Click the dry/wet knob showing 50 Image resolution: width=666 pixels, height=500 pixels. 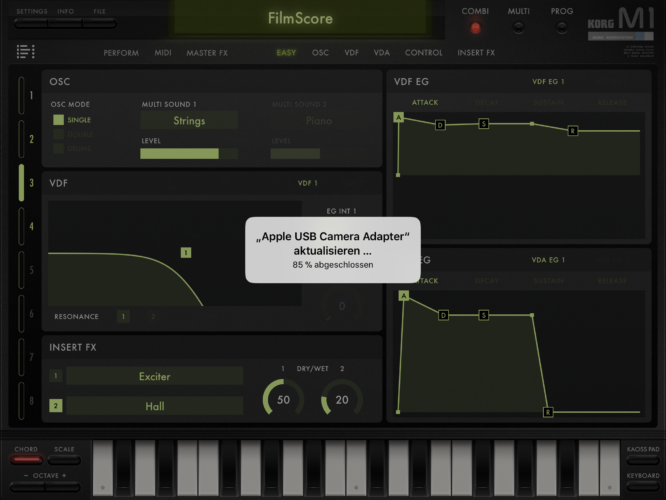click(x=283, y=400)
